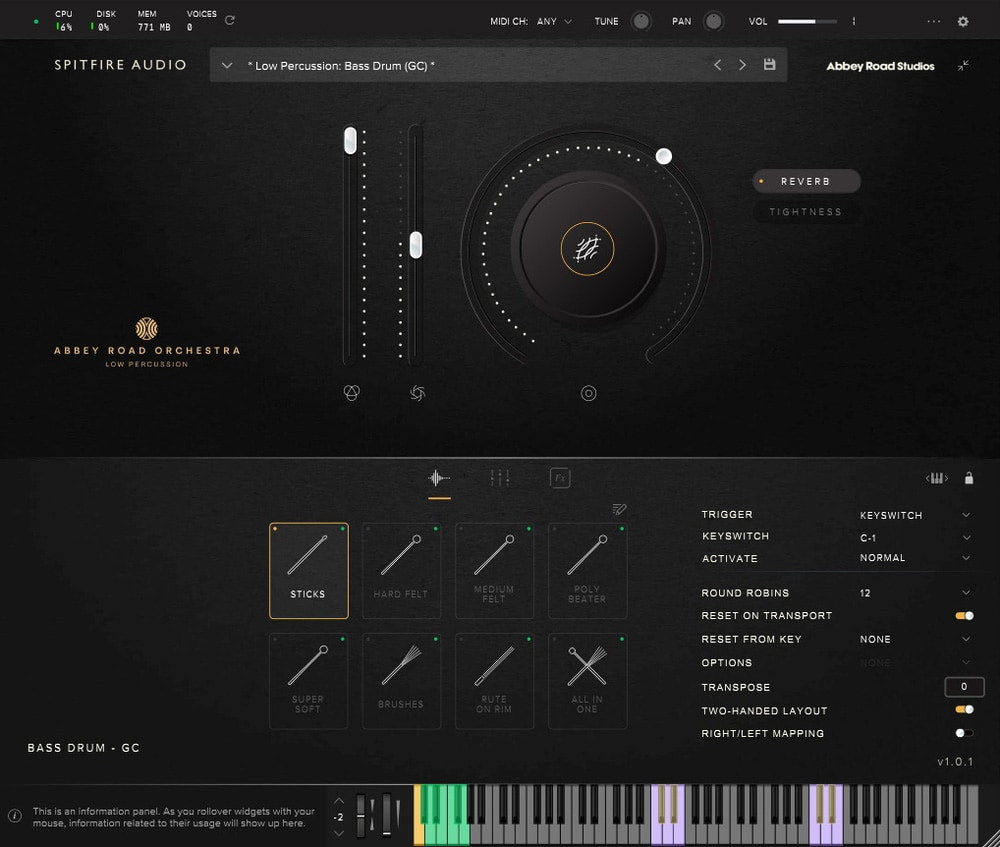Image resolution: width=1000 pixels, height=847 pixels.
Task: Switch to the mixer tab
Action: (x=500, y=478)
